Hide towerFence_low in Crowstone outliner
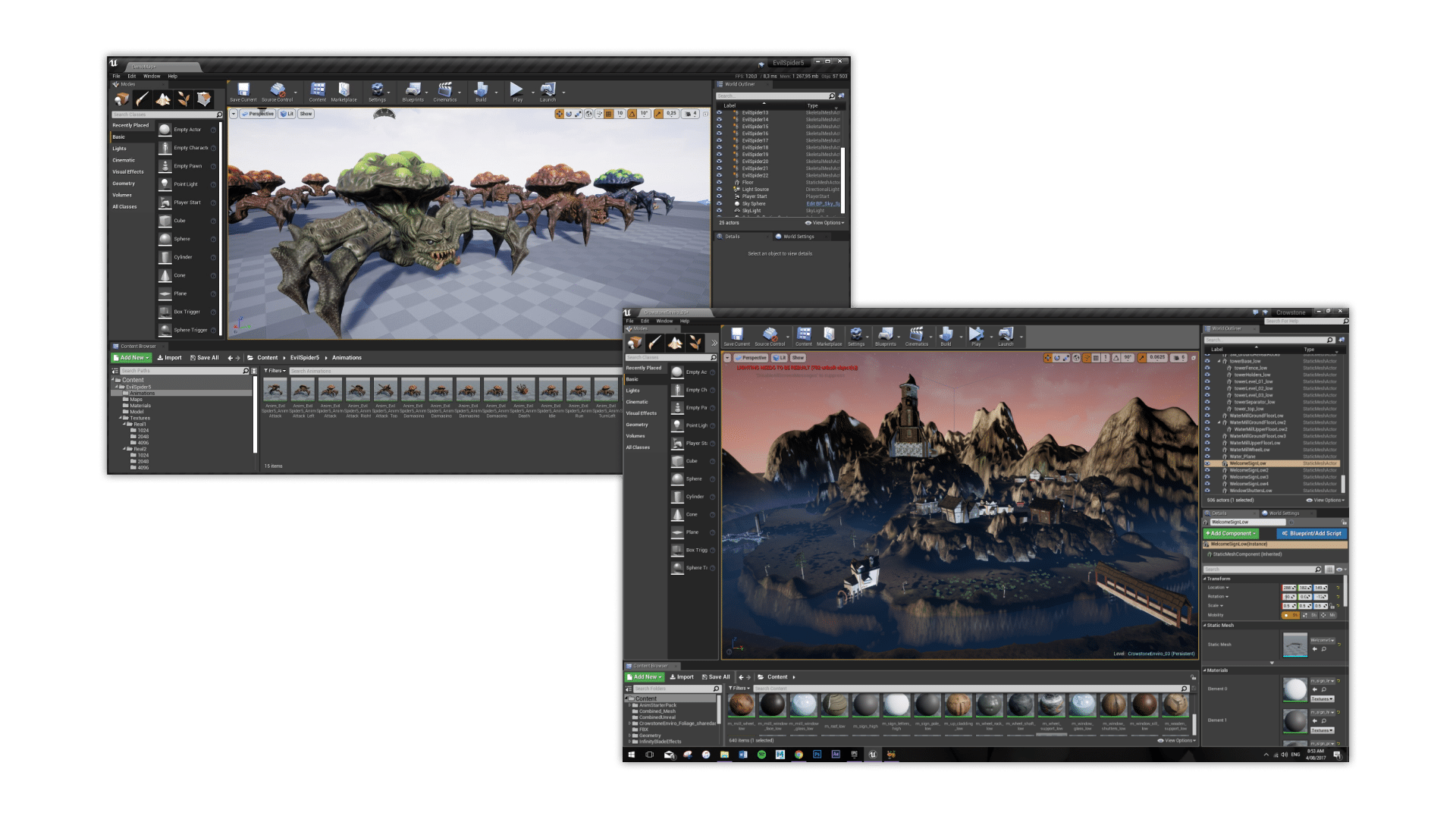Viewport: 1456px width, 819px height. [x=1208, y=368]
